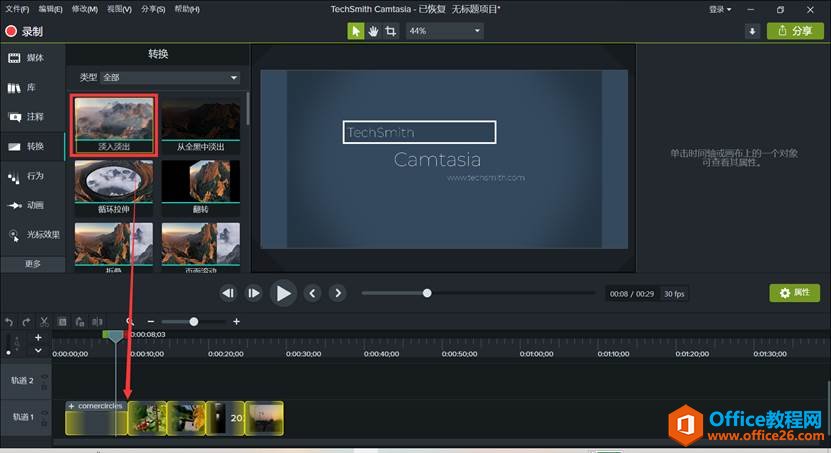Viewport: 831px width, 453px height.
Task: Open the 文件(F) menu
Action: (17, 9)
